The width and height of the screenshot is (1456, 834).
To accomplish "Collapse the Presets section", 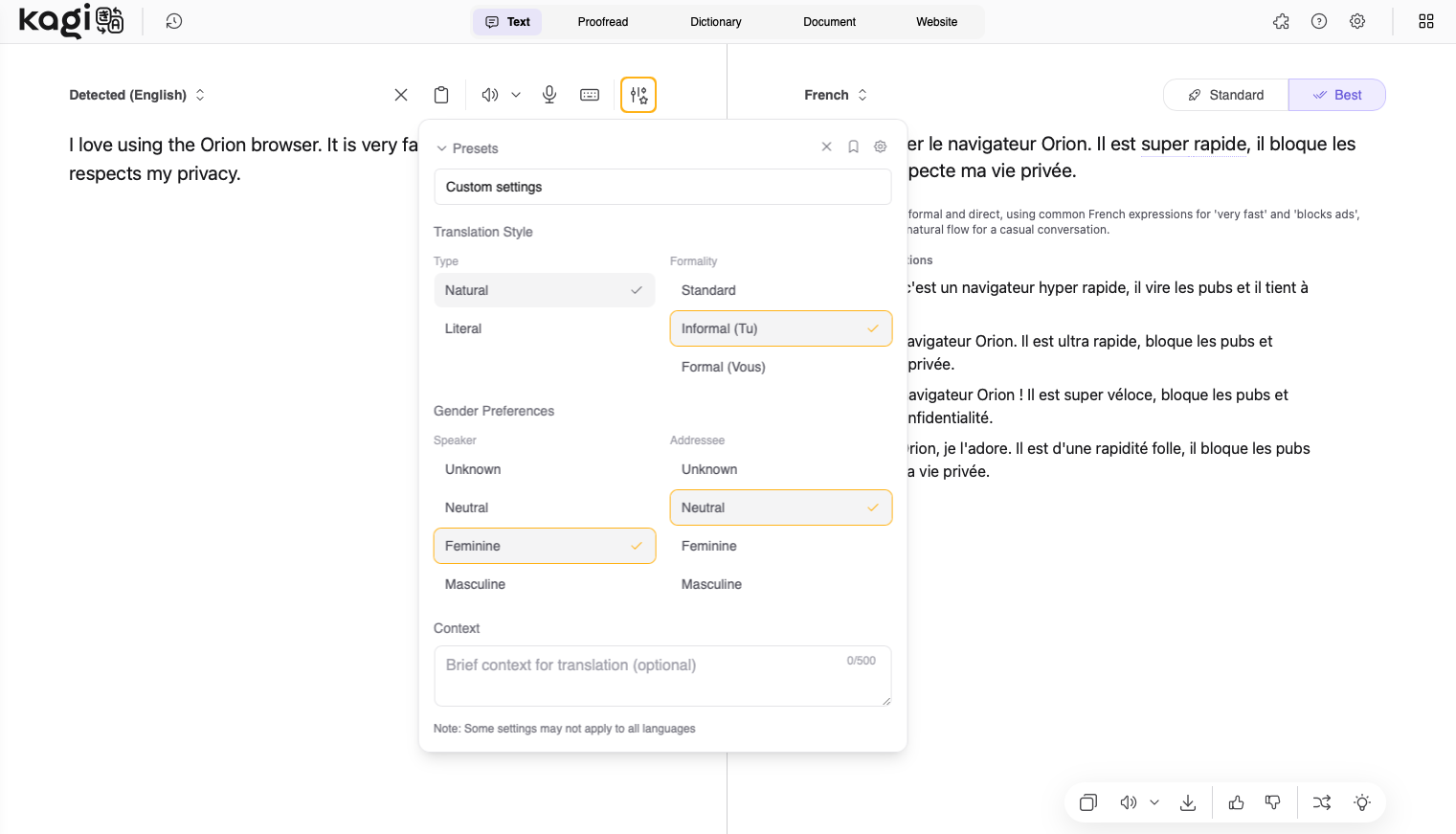I will coord(467,148).
